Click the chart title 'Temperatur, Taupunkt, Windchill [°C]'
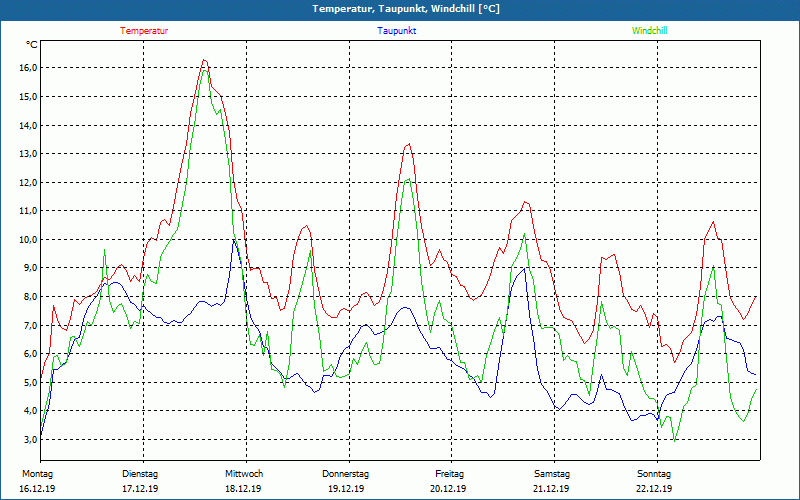The image size is (800, 500). coord(406,9)
